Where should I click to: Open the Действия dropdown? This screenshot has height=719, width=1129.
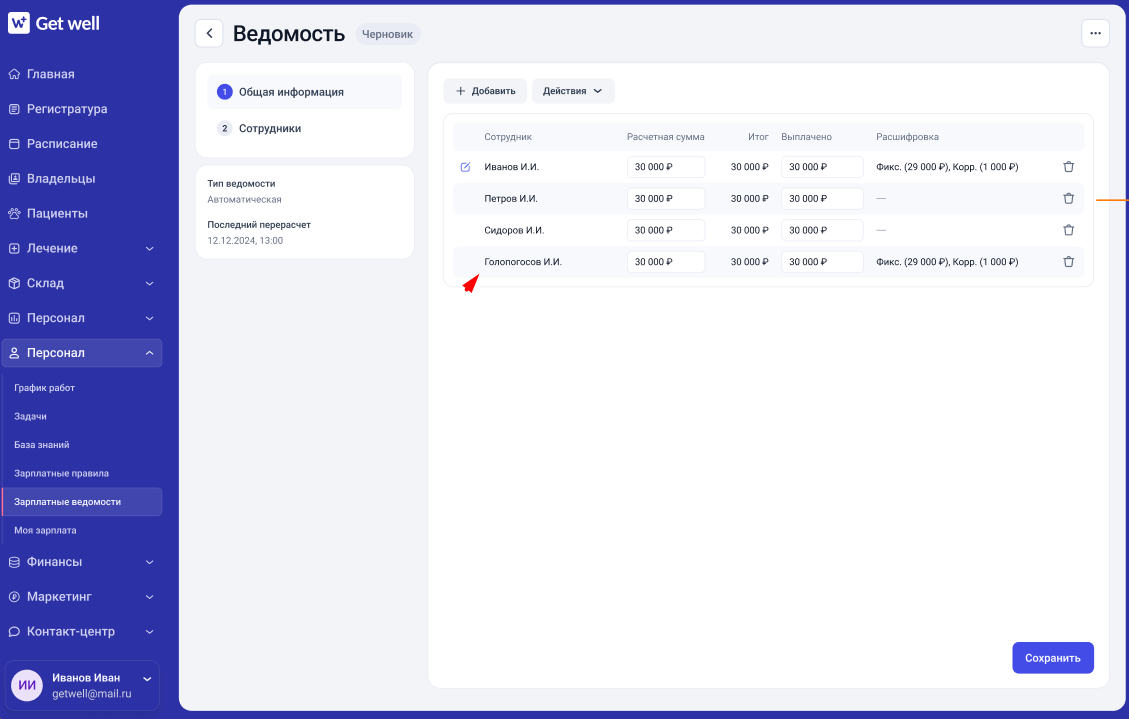(x=572, y=91)
